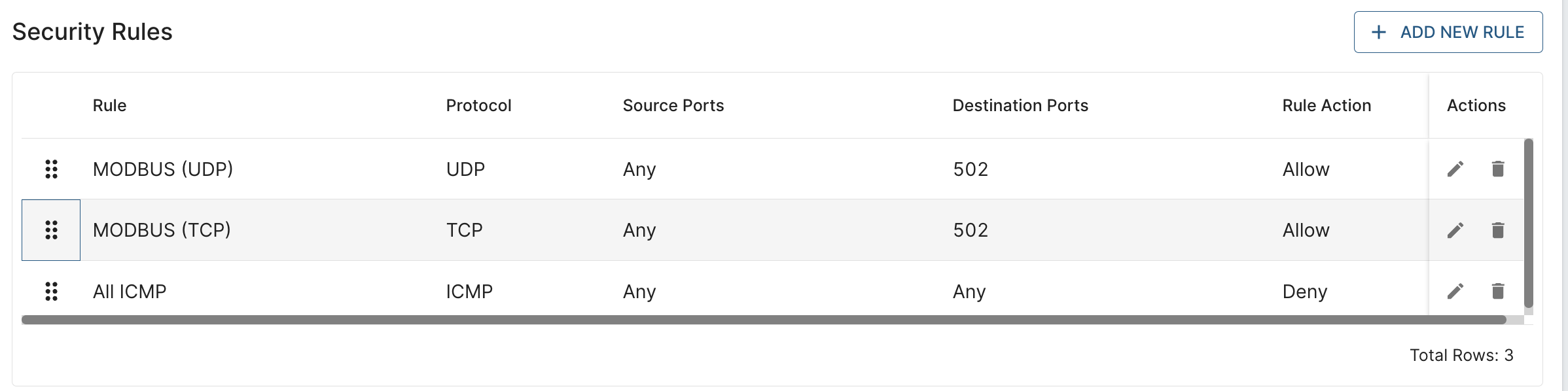
Task: Click the horizontal scrollbar under the table
Action: (x=763, y=320)
